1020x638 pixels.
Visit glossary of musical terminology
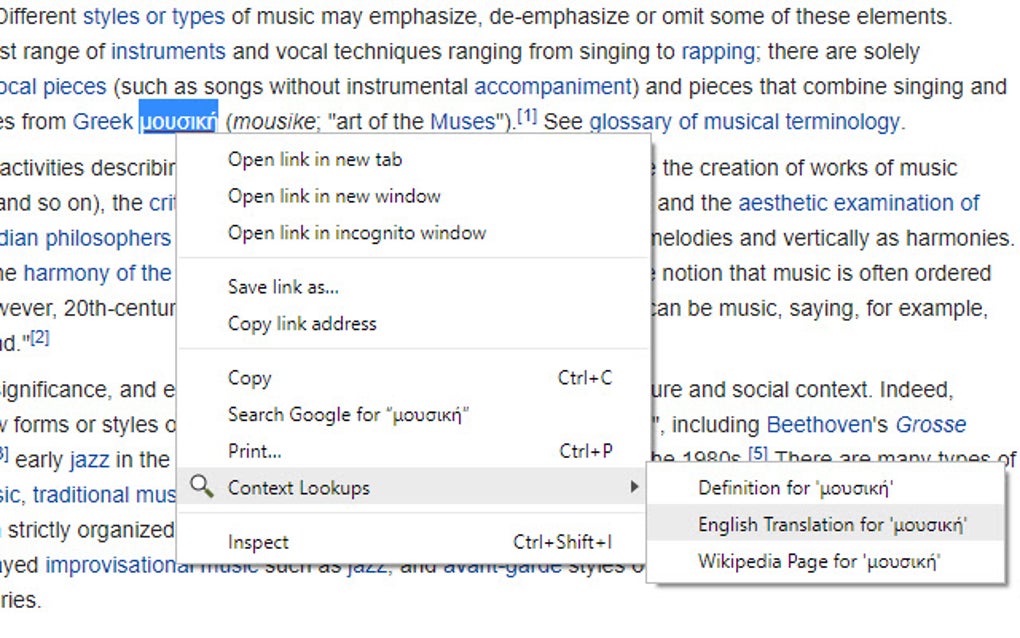[x=744, y=121]
